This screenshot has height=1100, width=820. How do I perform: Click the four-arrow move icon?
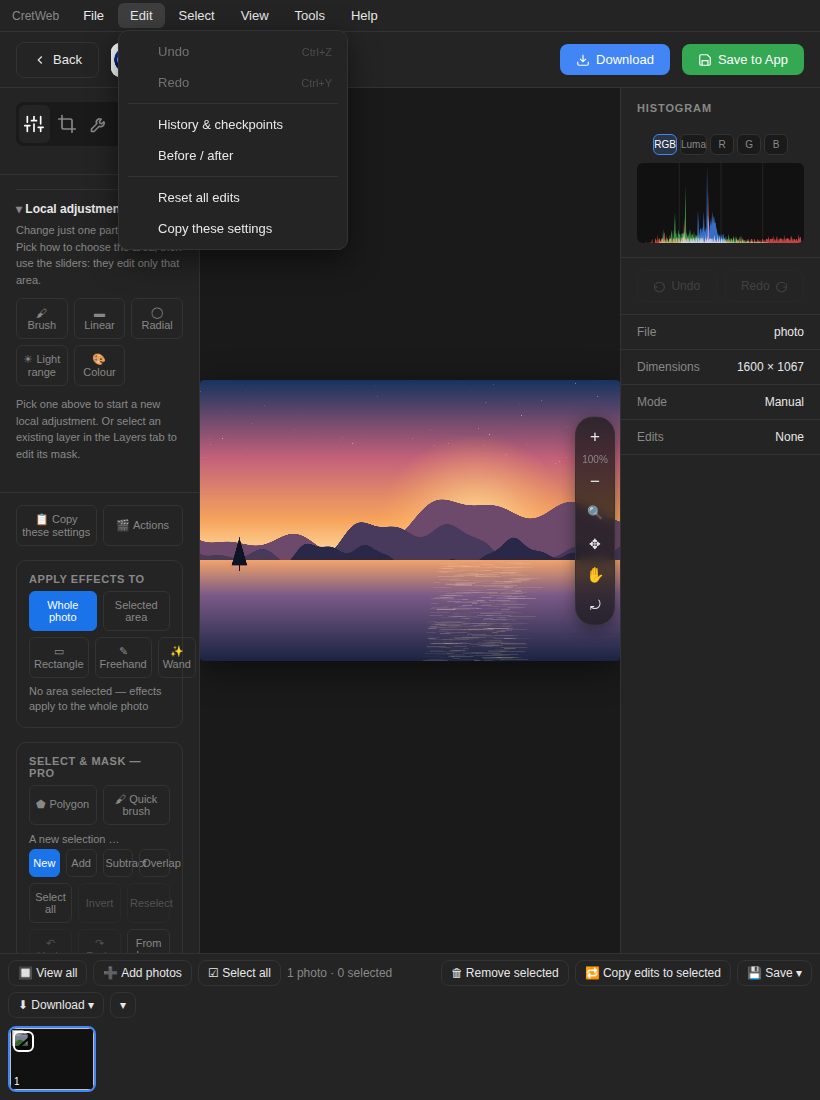tap(595, 544)
